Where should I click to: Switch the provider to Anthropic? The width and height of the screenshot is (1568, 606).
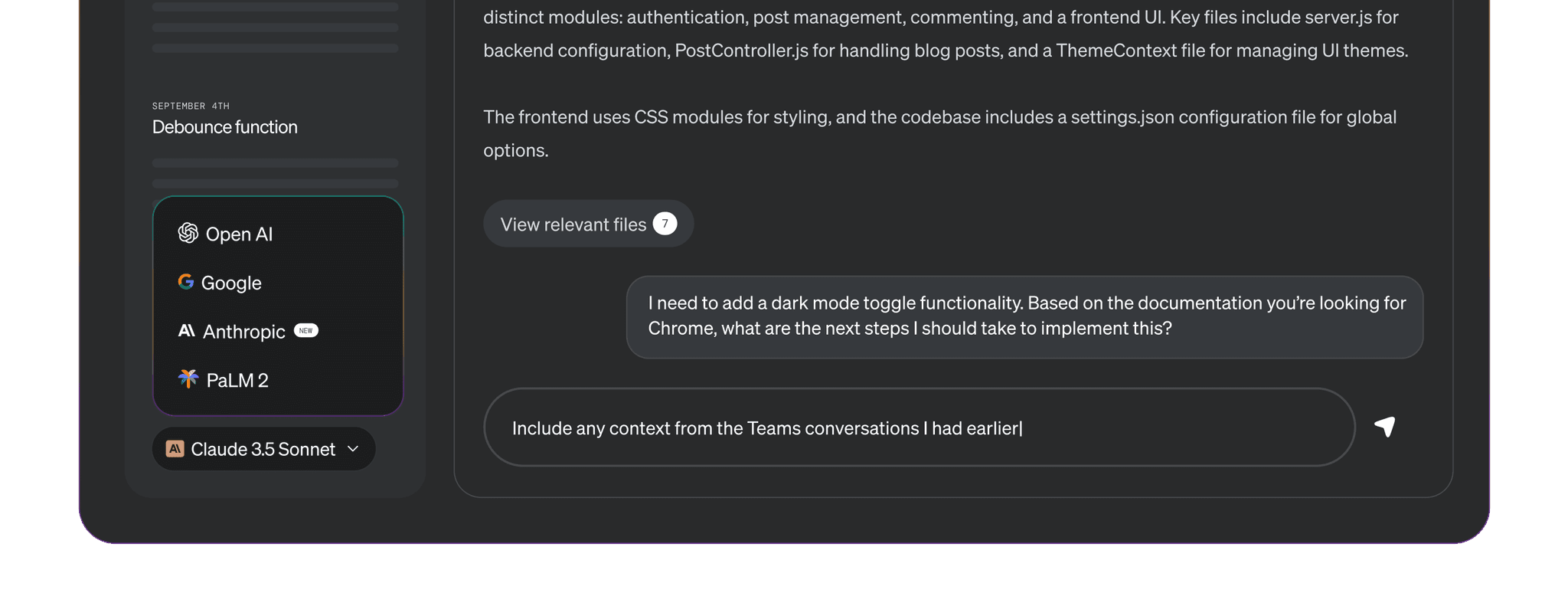[x=243, y=331]
